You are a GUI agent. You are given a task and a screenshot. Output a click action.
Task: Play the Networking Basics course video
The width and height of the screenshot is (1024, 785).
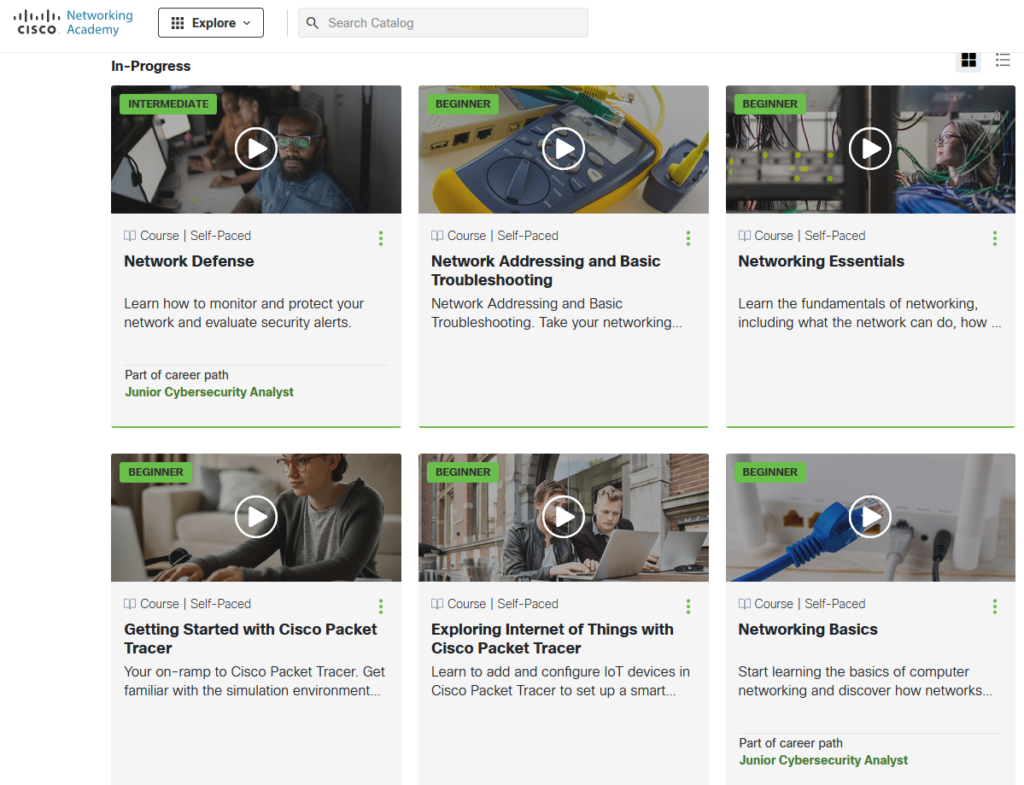(870, 517)
